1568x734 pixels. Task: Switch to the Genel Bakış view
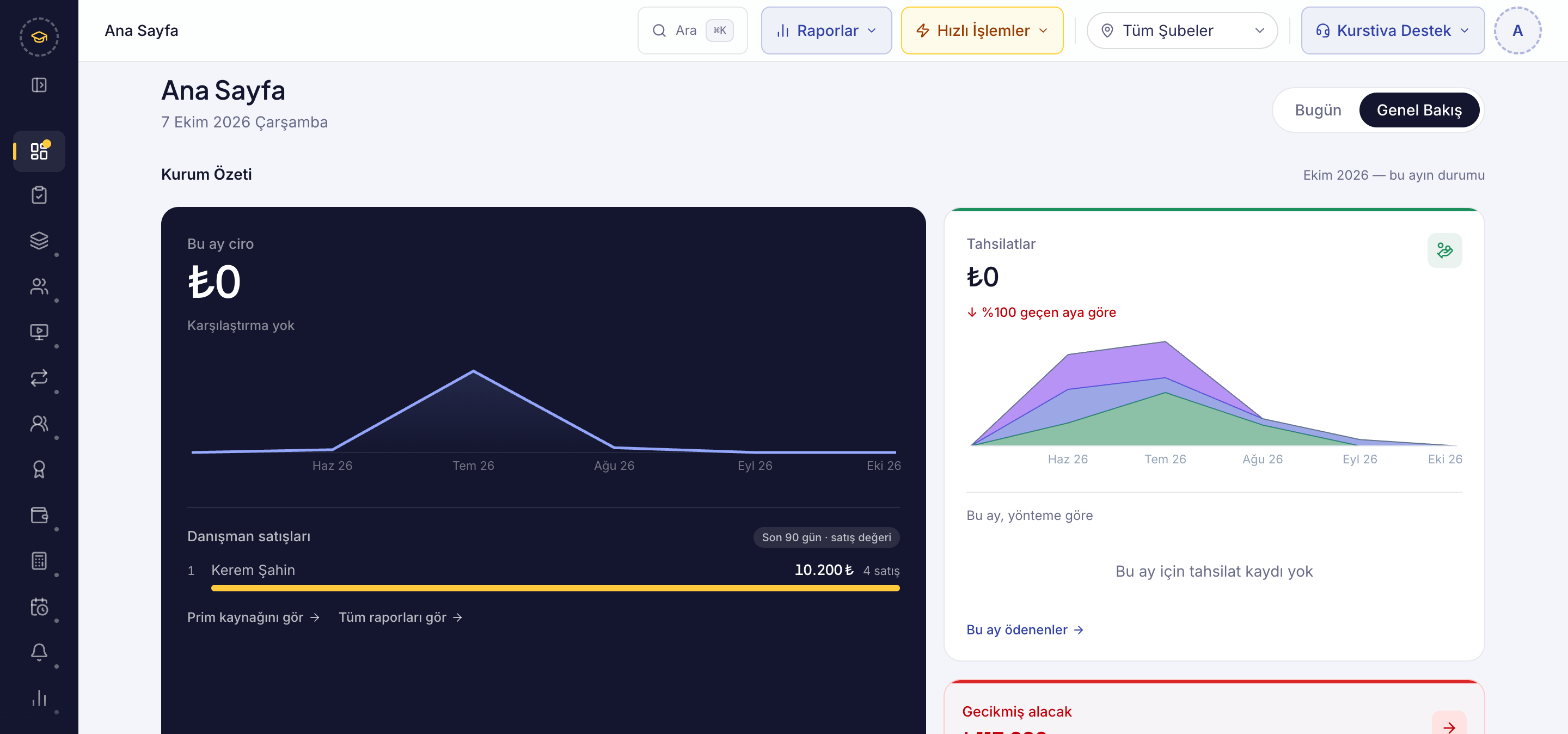tap(1419, 110)
